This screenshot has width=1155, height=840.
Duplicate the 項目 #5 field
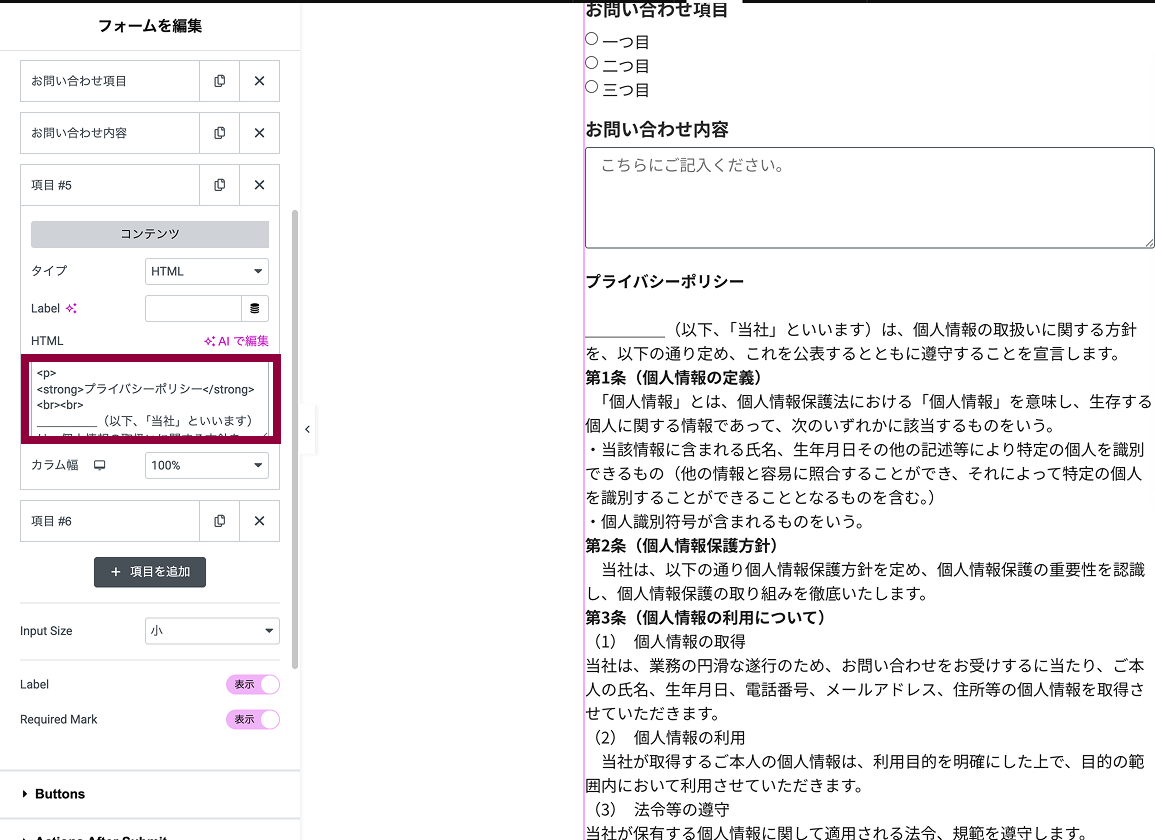pyautogui.click(x=219, y=184)
